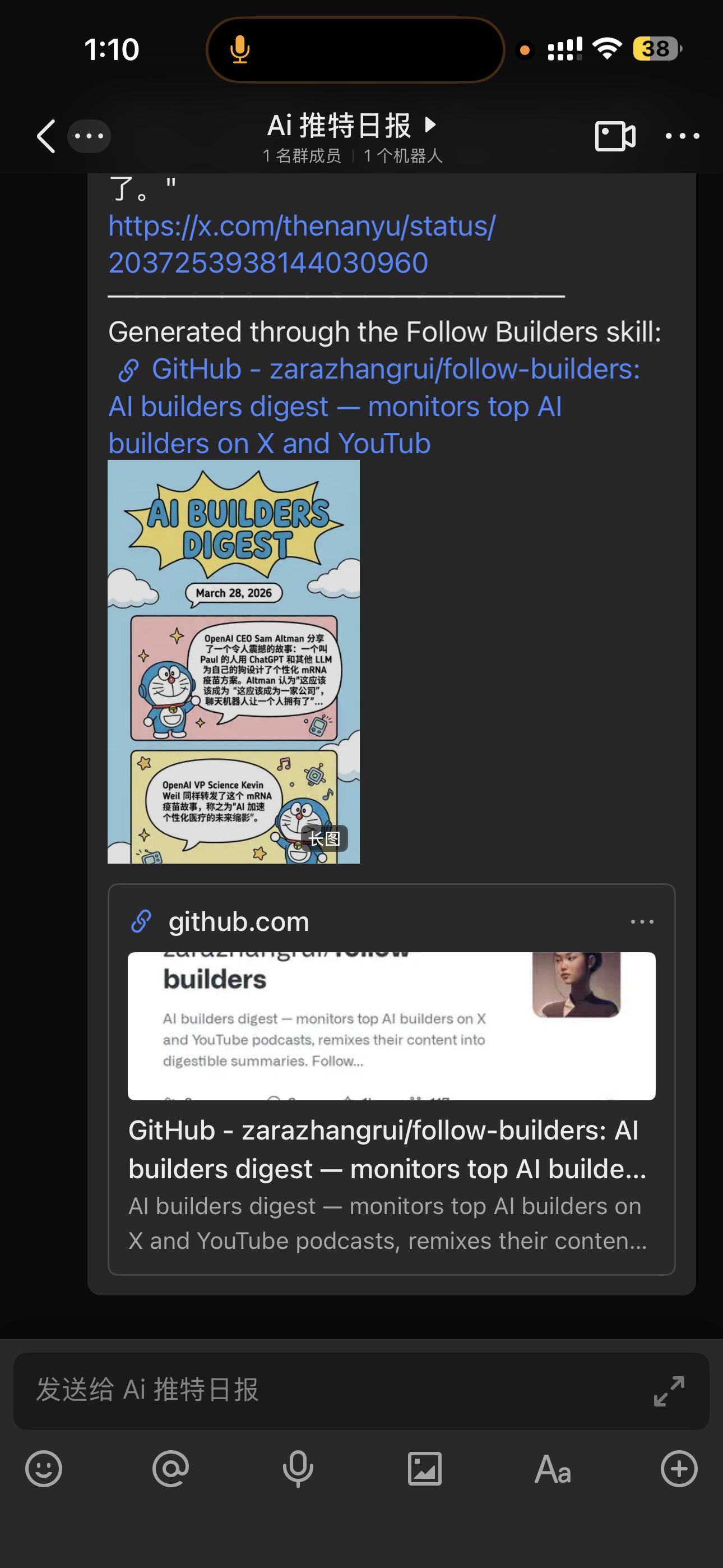Viewport: 723px width, 1568px height.
Task: Open text formatting Aa options
Action: tap(552, 1469)
